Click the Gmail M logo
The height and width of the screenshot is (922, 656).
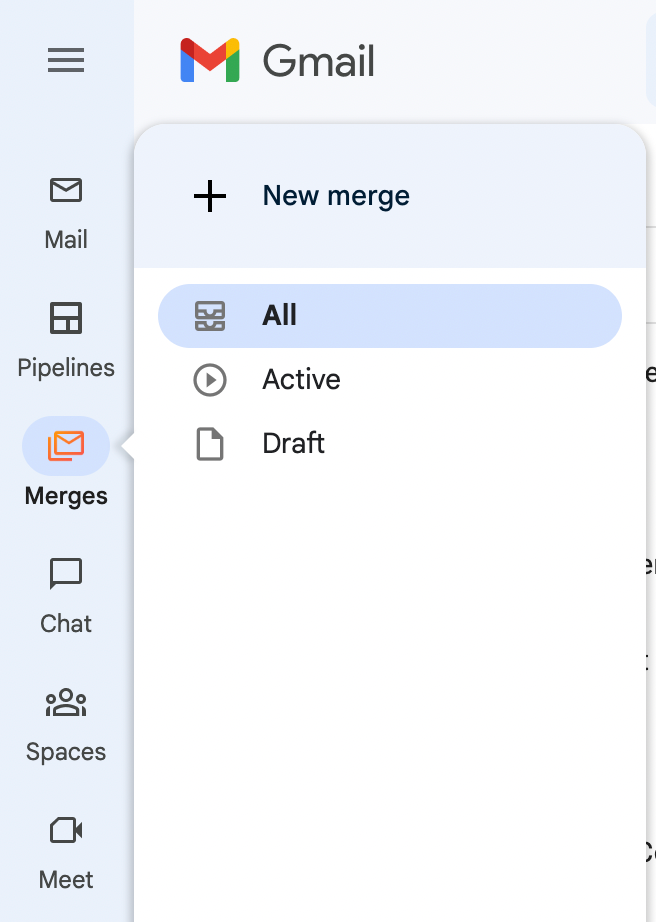coord(210,60)
